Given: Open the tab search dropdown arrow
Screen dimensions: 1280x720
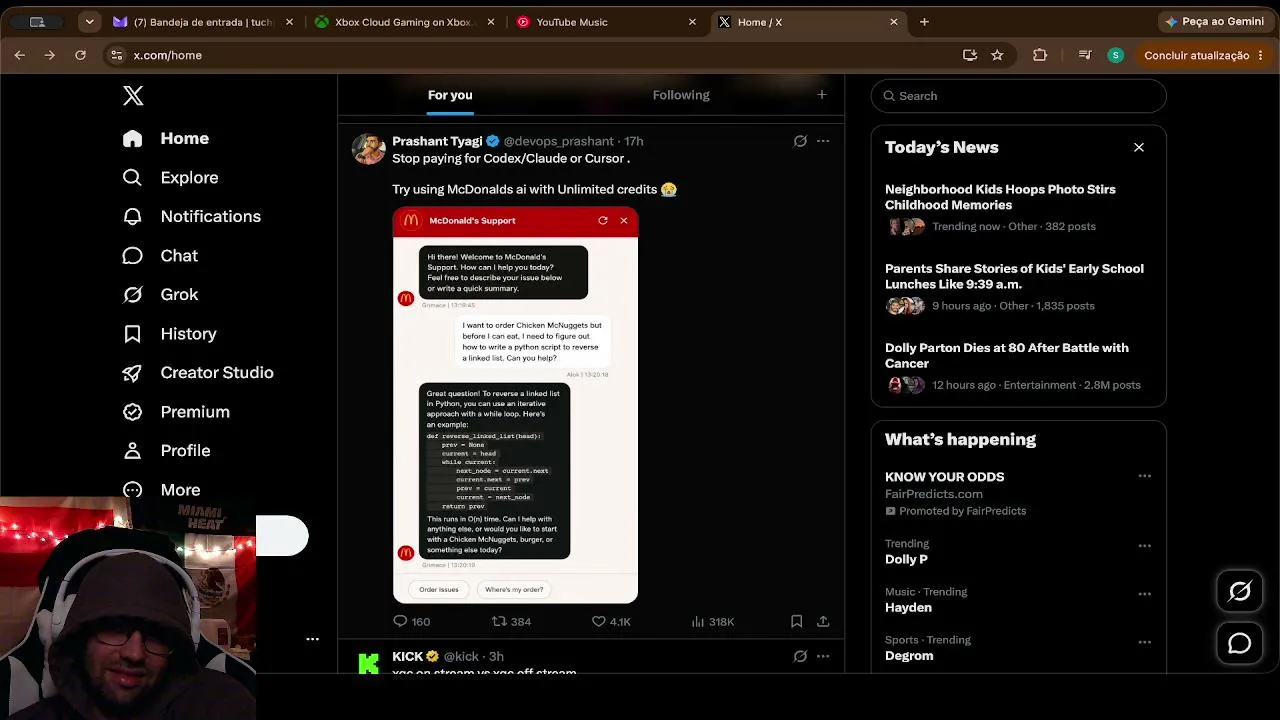Looking at the screenshot, I should tap(90, 22).
